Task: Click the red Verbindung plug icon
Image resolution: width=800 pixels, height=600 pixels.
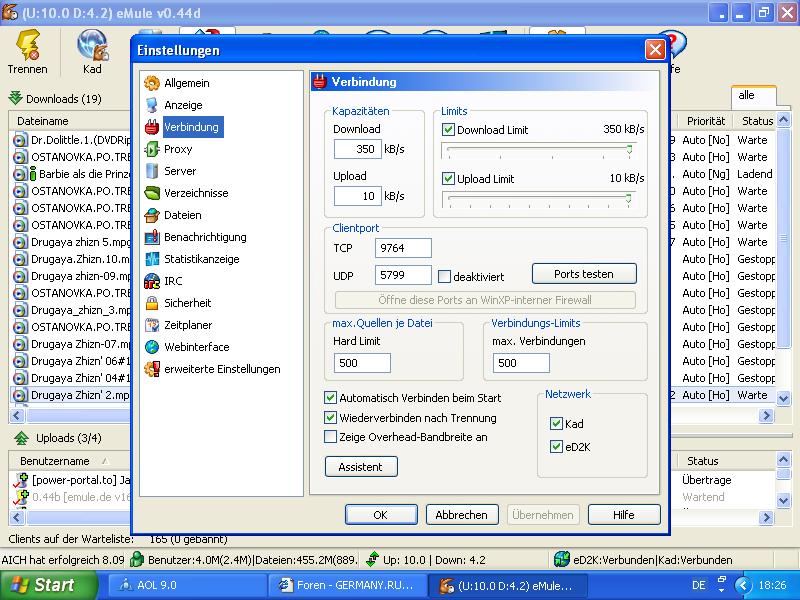Action: [152, 127]
